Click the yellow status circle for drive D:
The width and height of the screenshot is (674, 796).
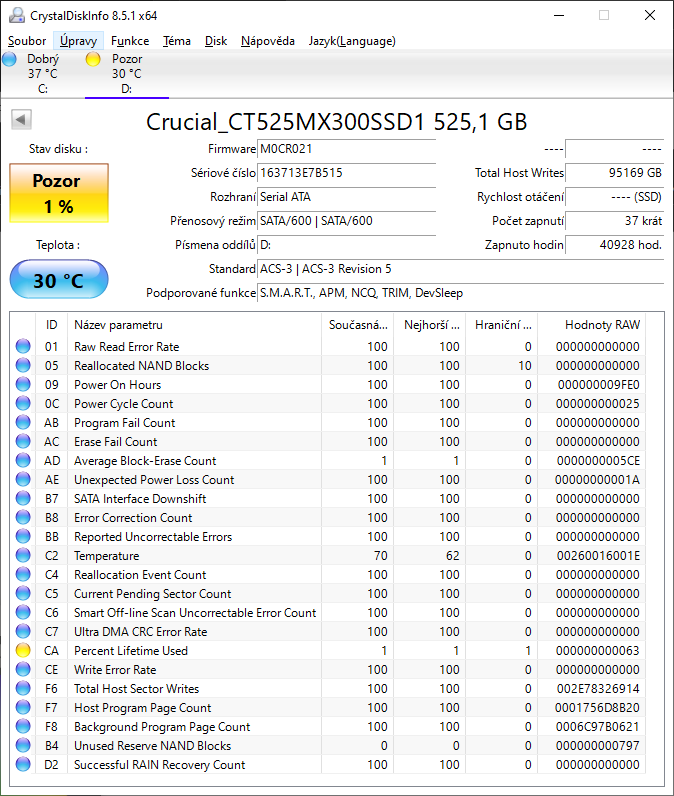[x=93, y=59]
